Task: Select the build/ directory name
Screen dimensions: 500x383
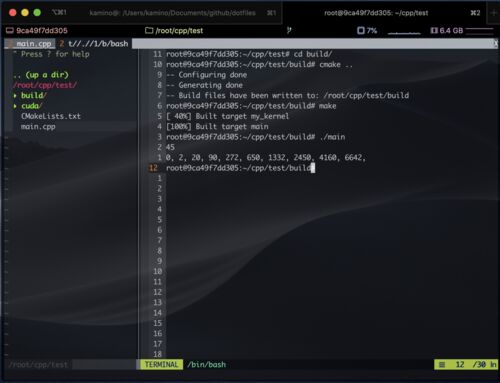Action: pyautogui.click(x=34, y=95)
